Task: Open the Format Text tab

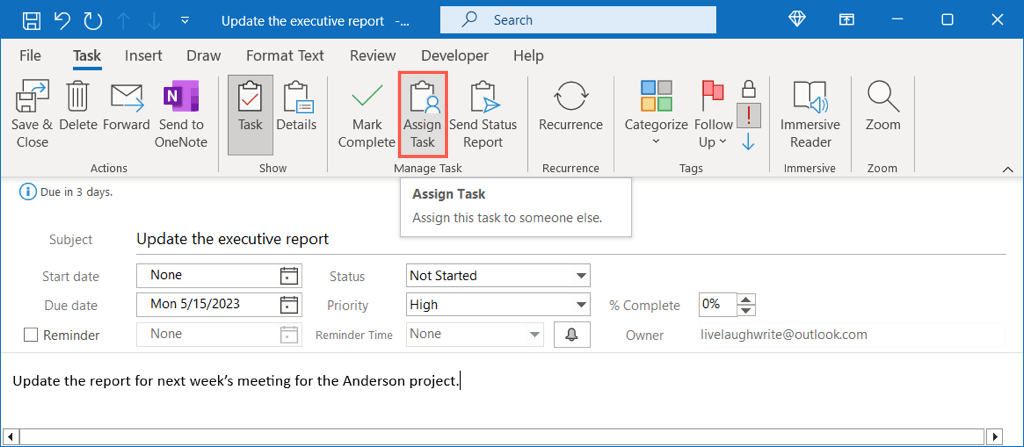Action: click(x=285, y=56)
